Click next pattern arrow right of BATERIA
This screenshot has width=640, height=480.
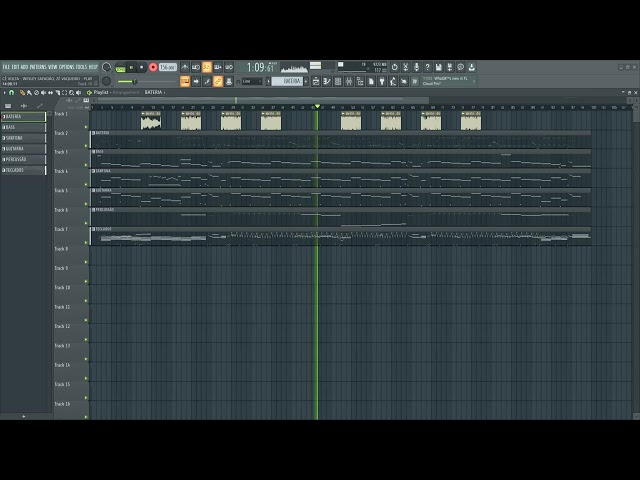[x=306, y=82]
